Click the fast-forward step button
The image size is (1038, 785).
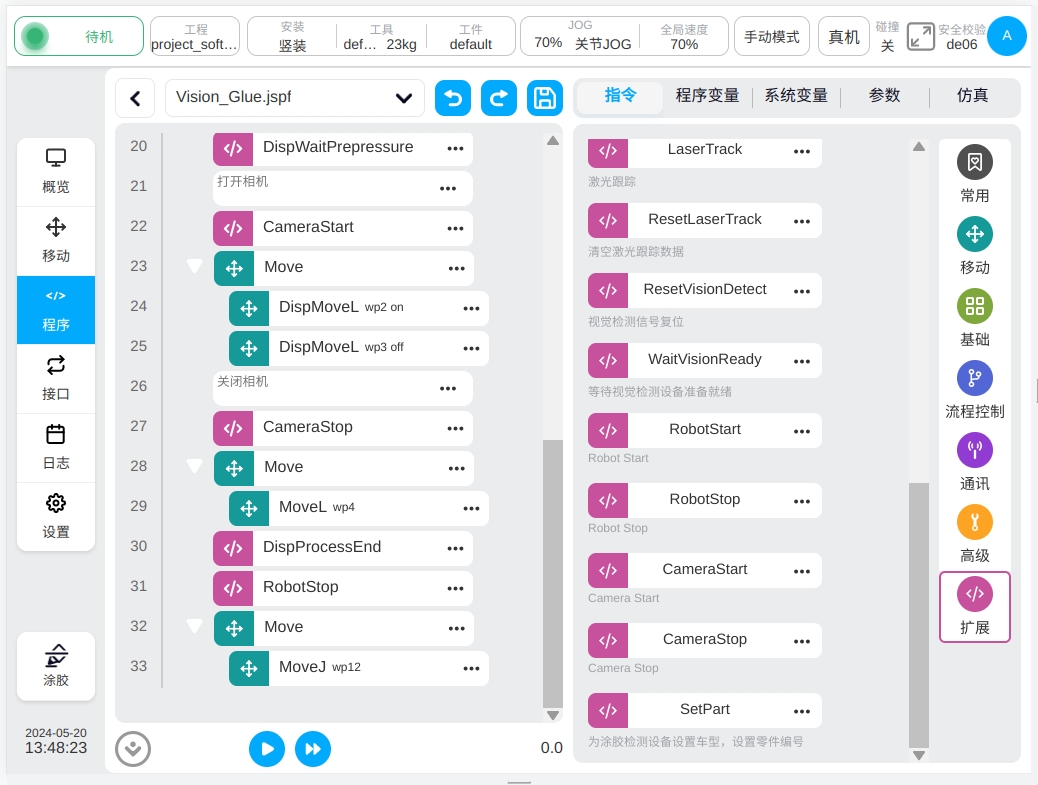313,748
